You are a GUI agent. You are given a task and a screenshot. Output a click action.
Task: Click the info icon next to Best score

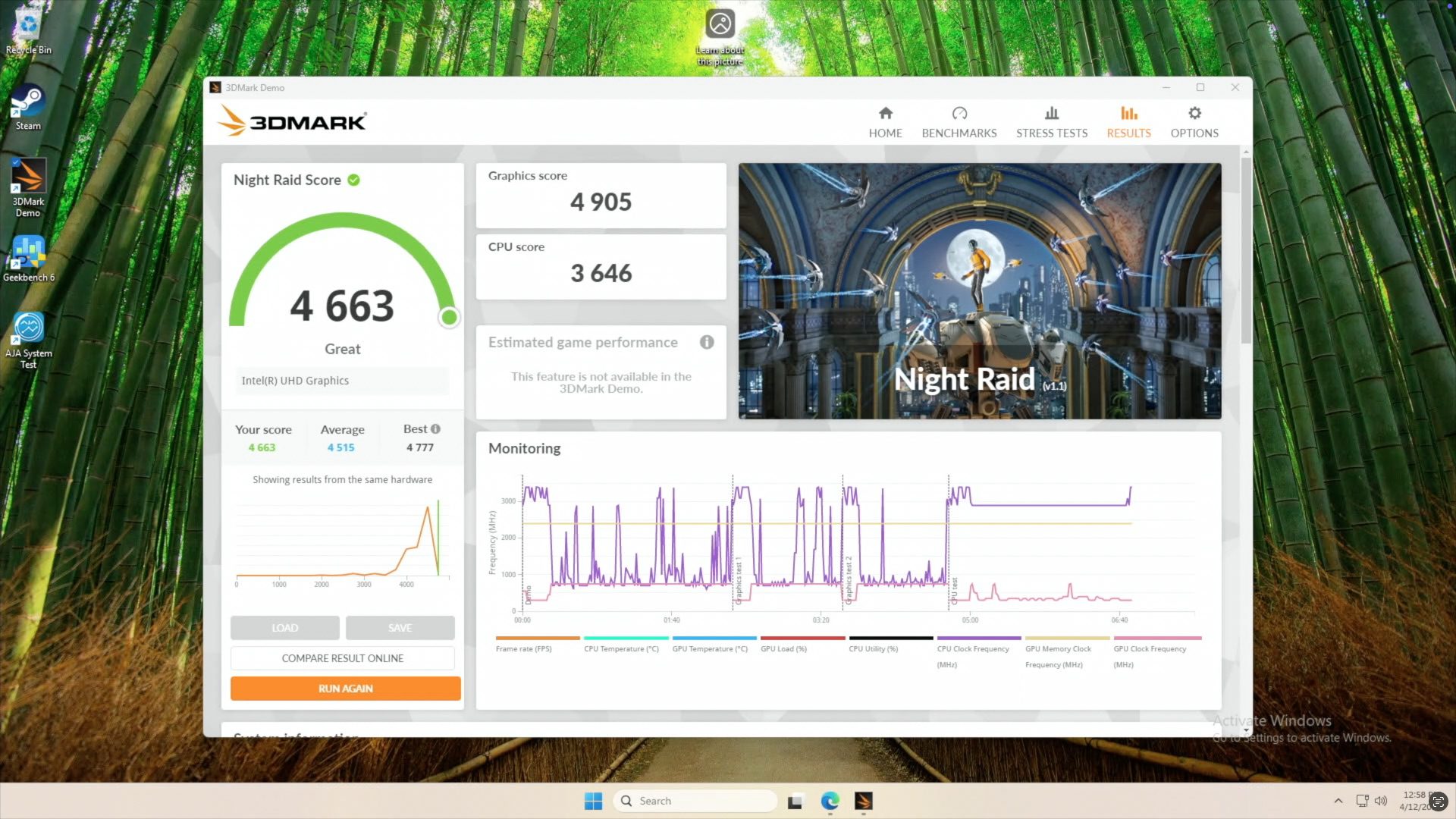coord(435,428)
